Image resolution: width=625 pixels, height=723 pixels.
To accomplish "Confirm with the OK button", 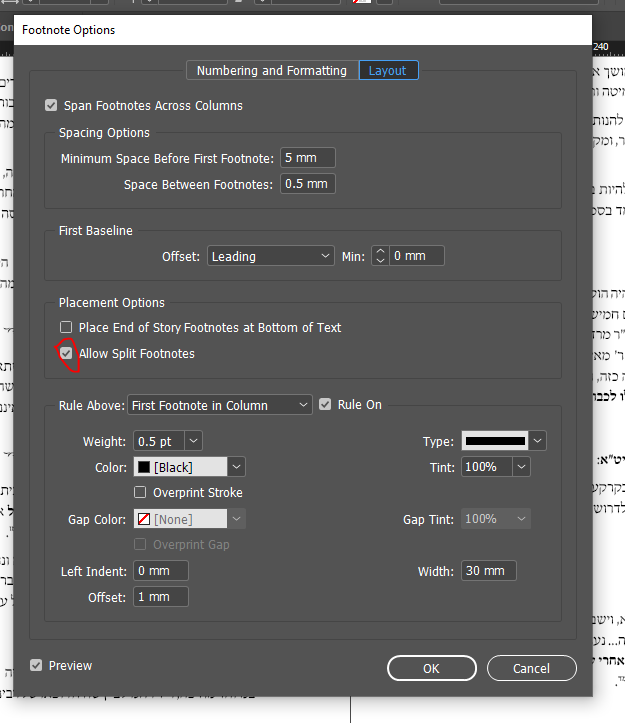I will click(432, 668).
